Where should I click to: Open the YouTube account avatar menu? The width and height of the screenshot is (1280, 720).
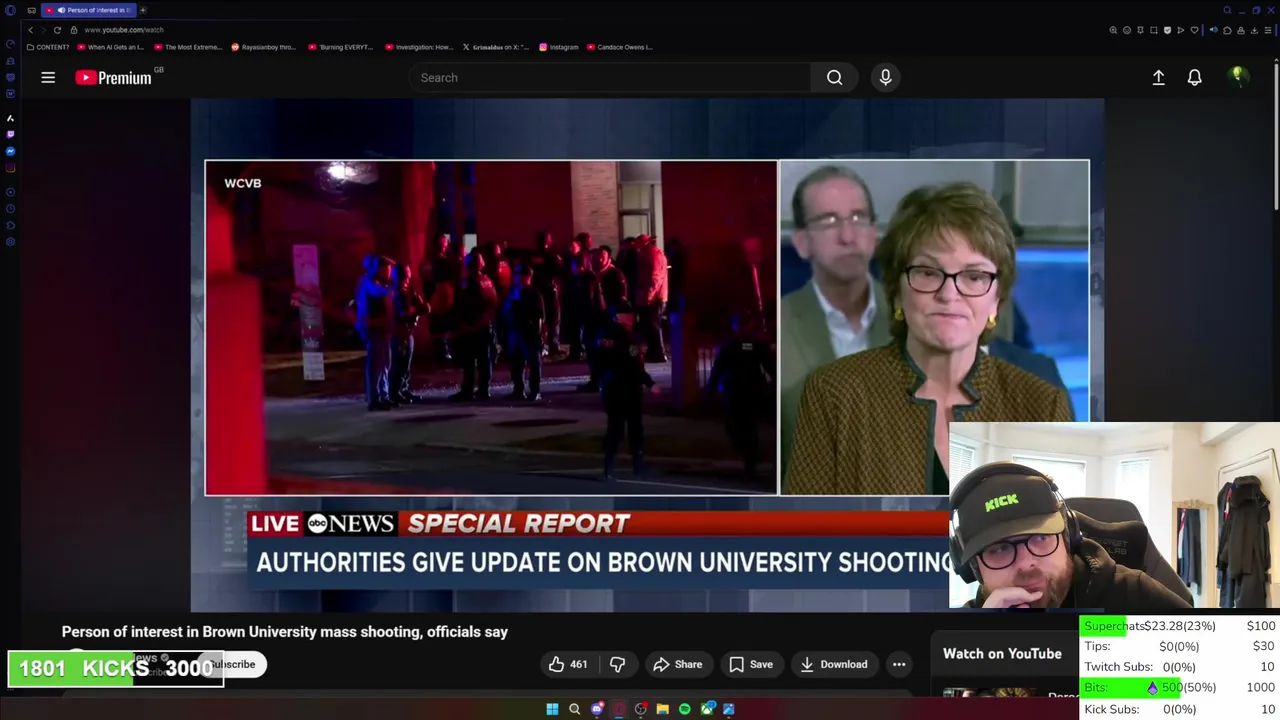(x=1238, y=77)
